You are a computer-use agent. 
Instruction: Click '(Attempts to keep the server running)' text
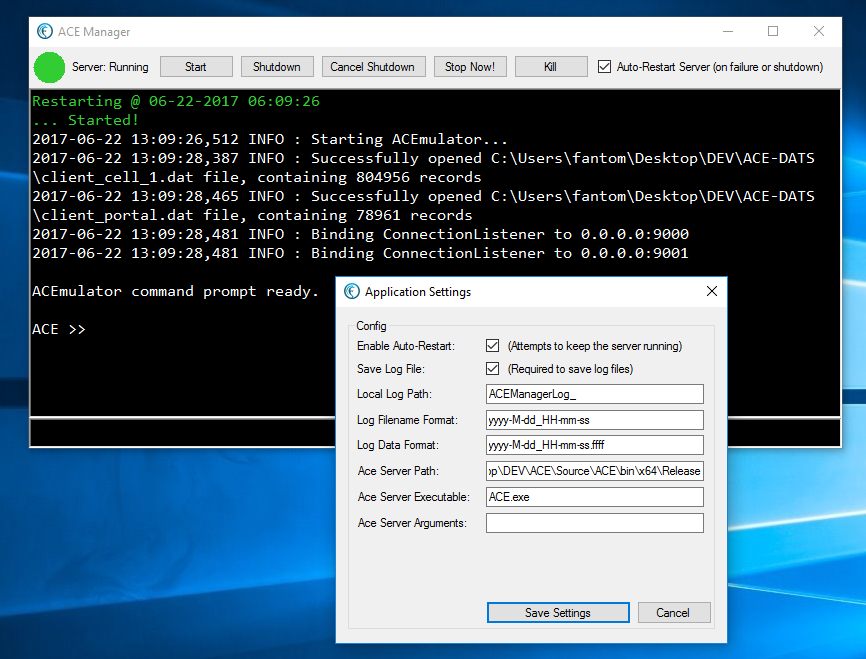tap(595, 346)
